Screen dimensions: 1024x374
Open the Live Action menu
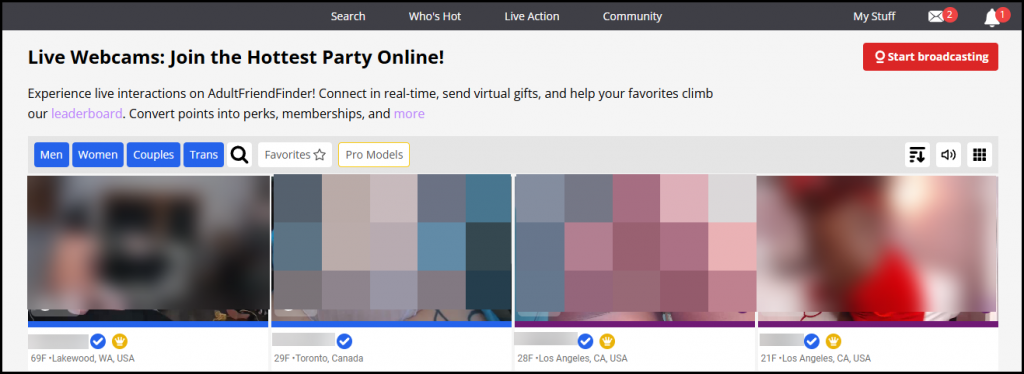(532, 16)
